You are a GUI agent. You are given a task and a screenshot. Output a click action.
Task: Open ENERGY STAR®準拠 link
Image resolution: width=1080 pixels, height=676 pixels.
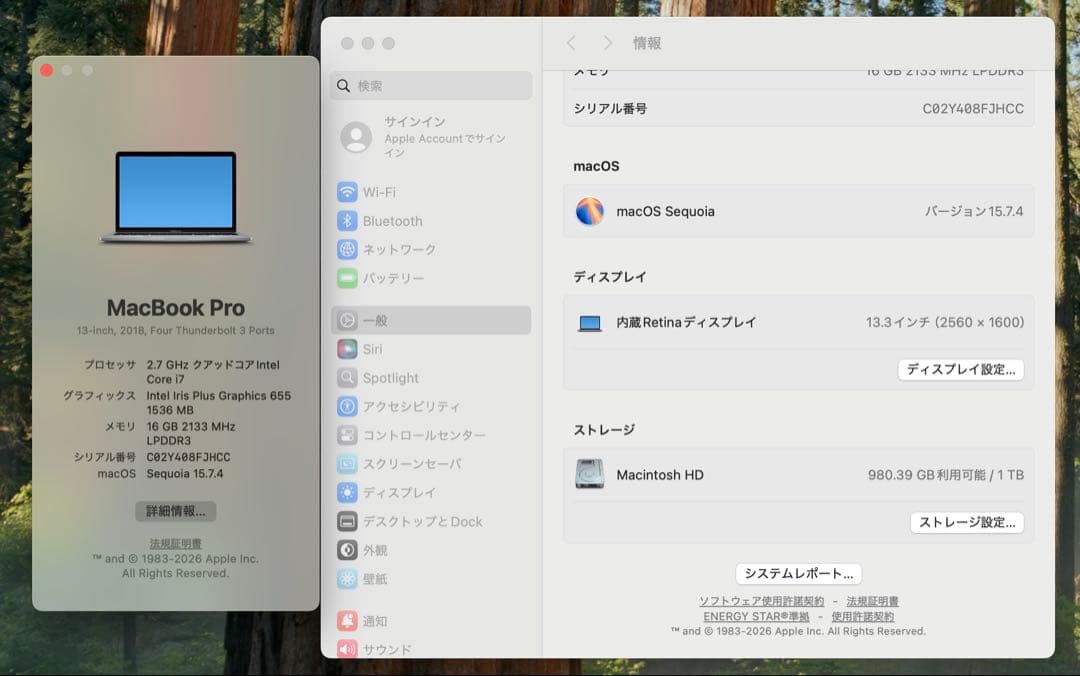[756, 616]
